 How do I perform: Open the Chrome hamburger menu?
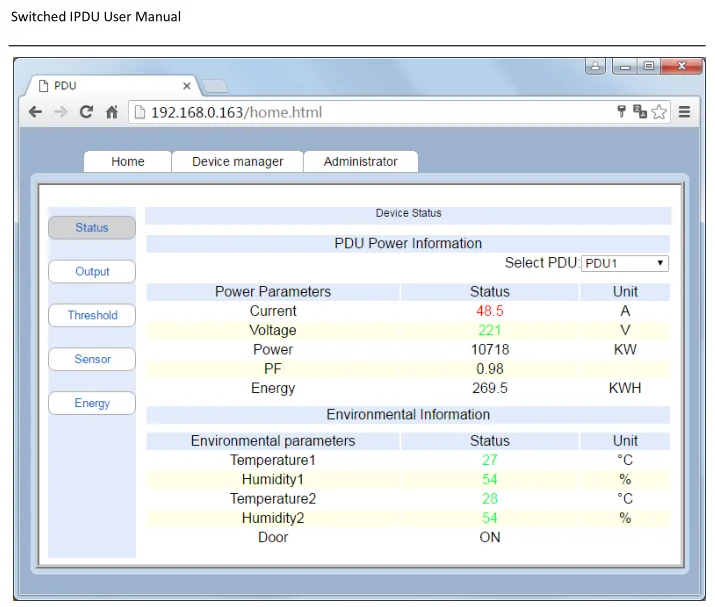pyautogui.click(x=685, y=112)
